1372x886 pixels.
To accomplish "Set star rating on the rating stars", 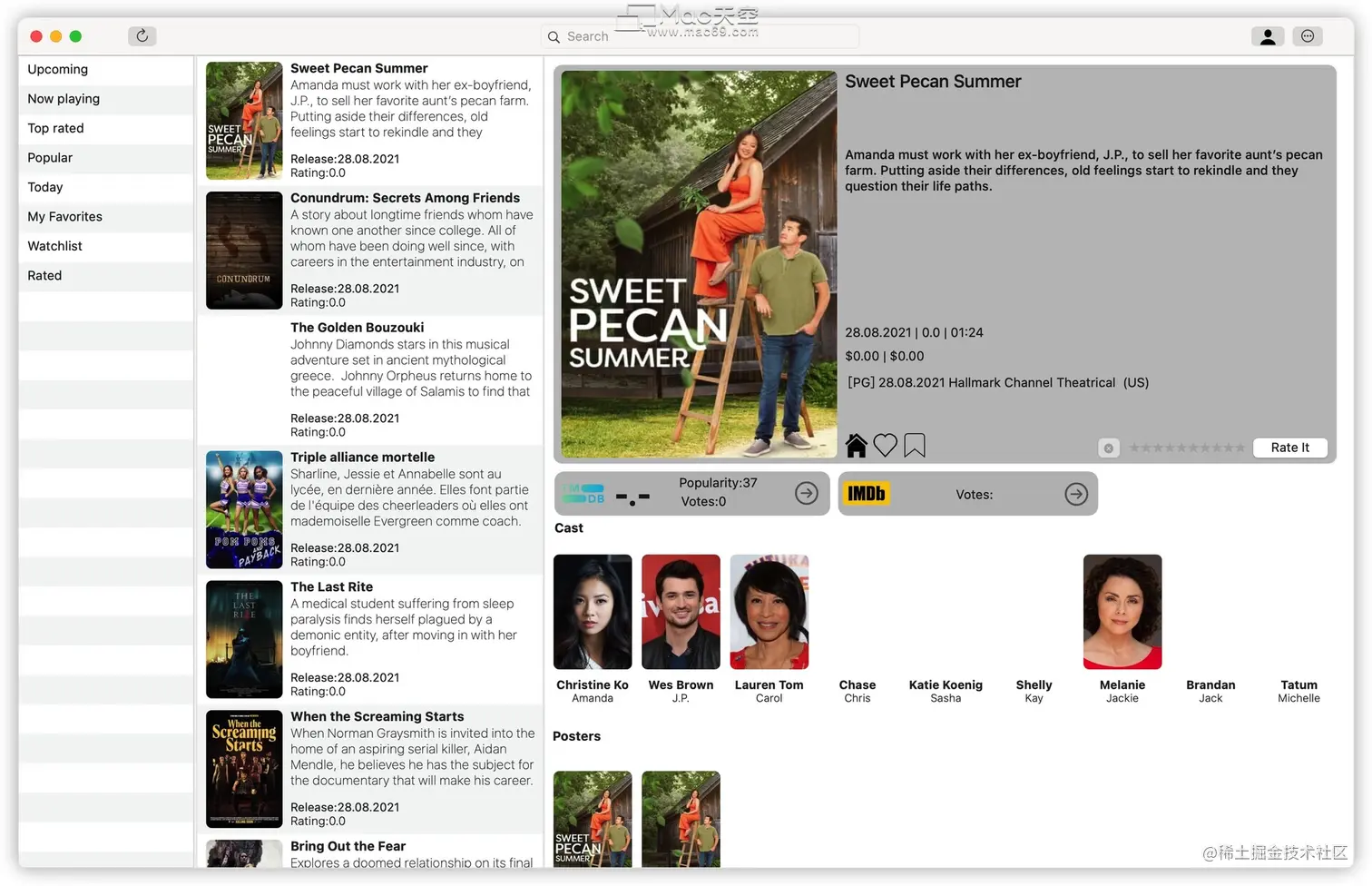I will click(1187, 448).
